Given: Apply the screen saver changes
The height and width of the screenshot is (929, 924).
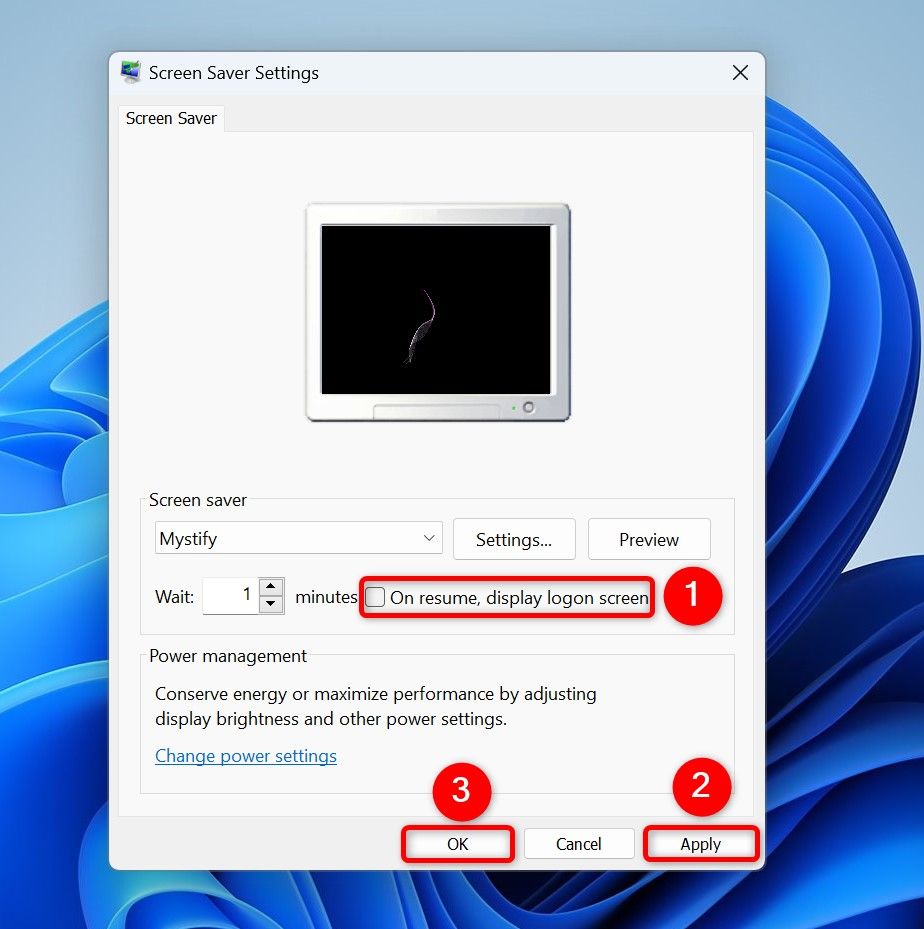Looking at the screenshot, I should click(x=700, y=843).
